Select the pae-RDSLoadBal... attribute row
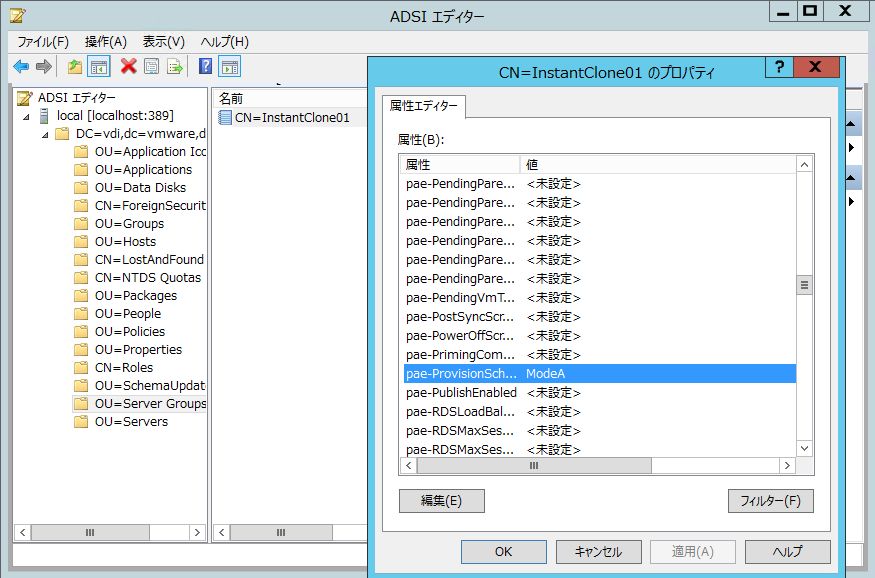Viewport: 875px width, 578px height. tap(599, 412)
